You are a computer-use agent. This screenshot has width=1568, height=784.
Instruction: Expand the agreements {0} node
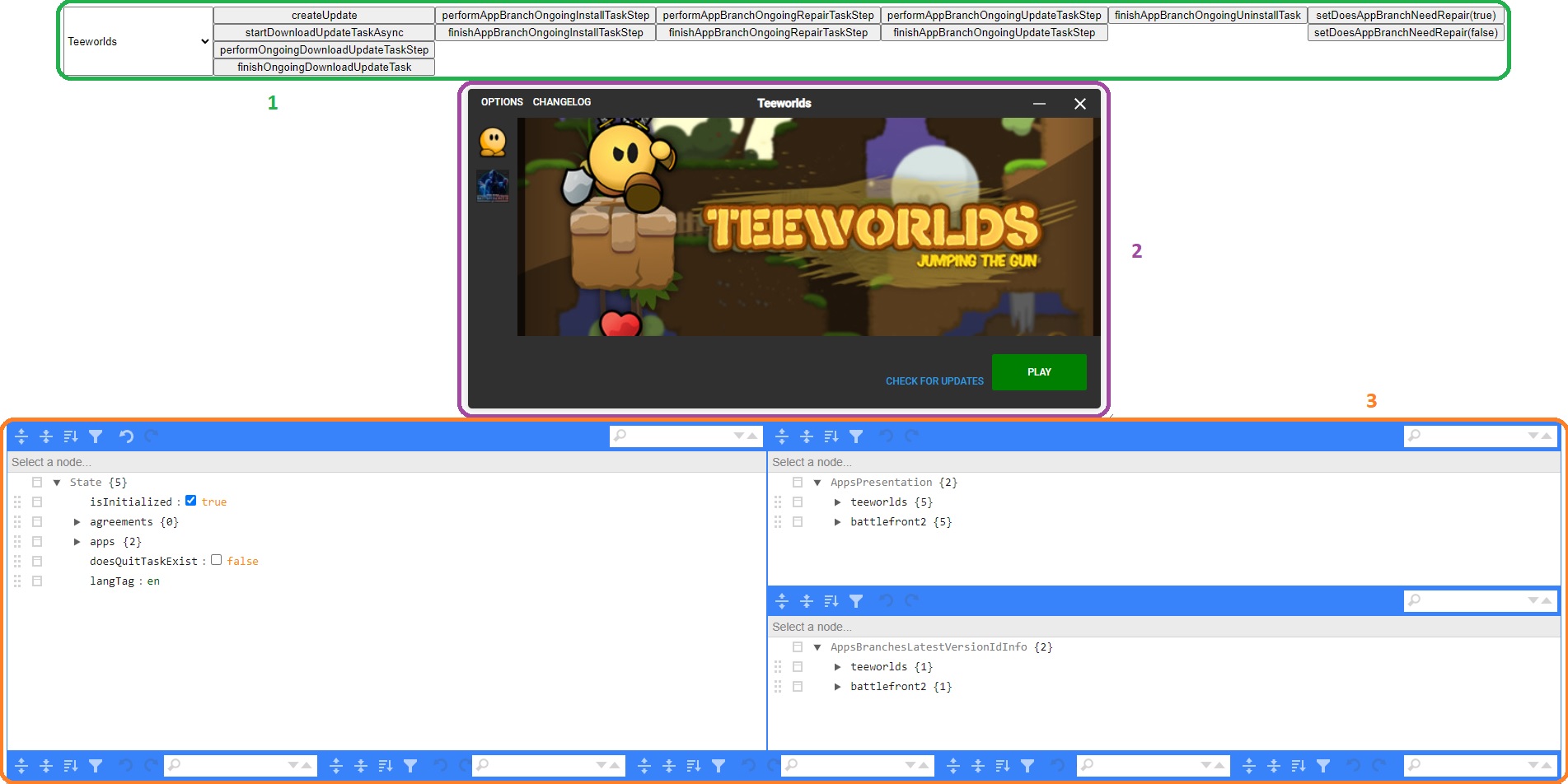77,522
